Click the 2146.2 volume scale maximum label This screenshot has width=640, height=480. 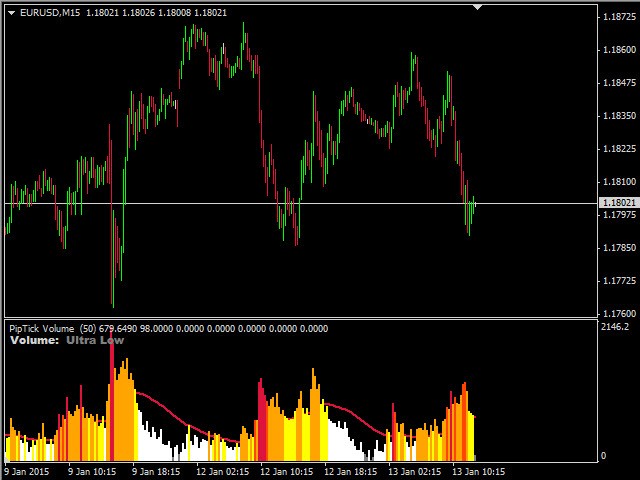[x=615, y=327]
